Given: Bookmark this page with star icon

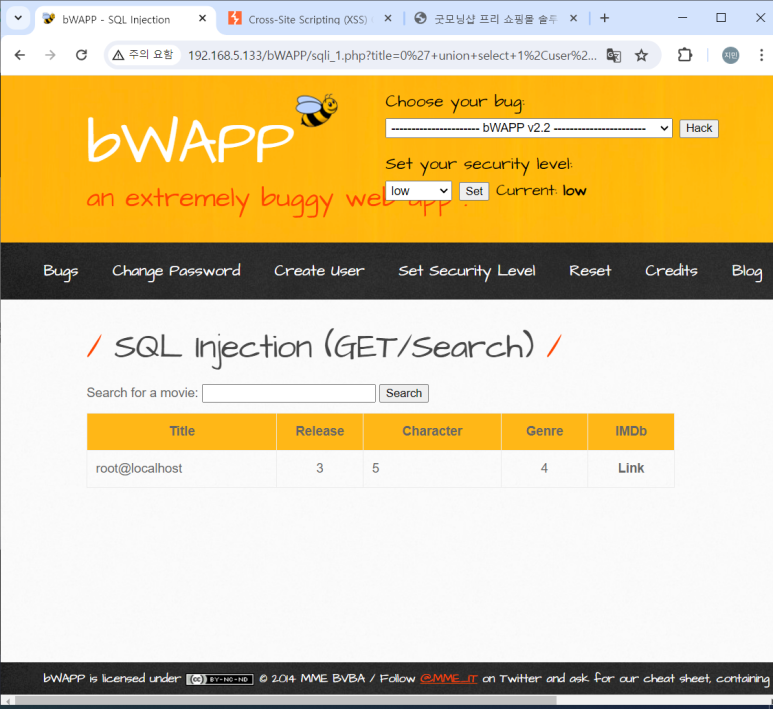Looking at the screenshot, I should tap(641, 55).
